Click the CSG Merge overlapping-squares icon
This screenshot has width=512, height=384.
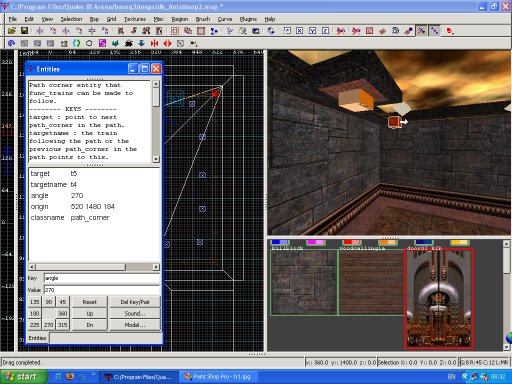188,31
